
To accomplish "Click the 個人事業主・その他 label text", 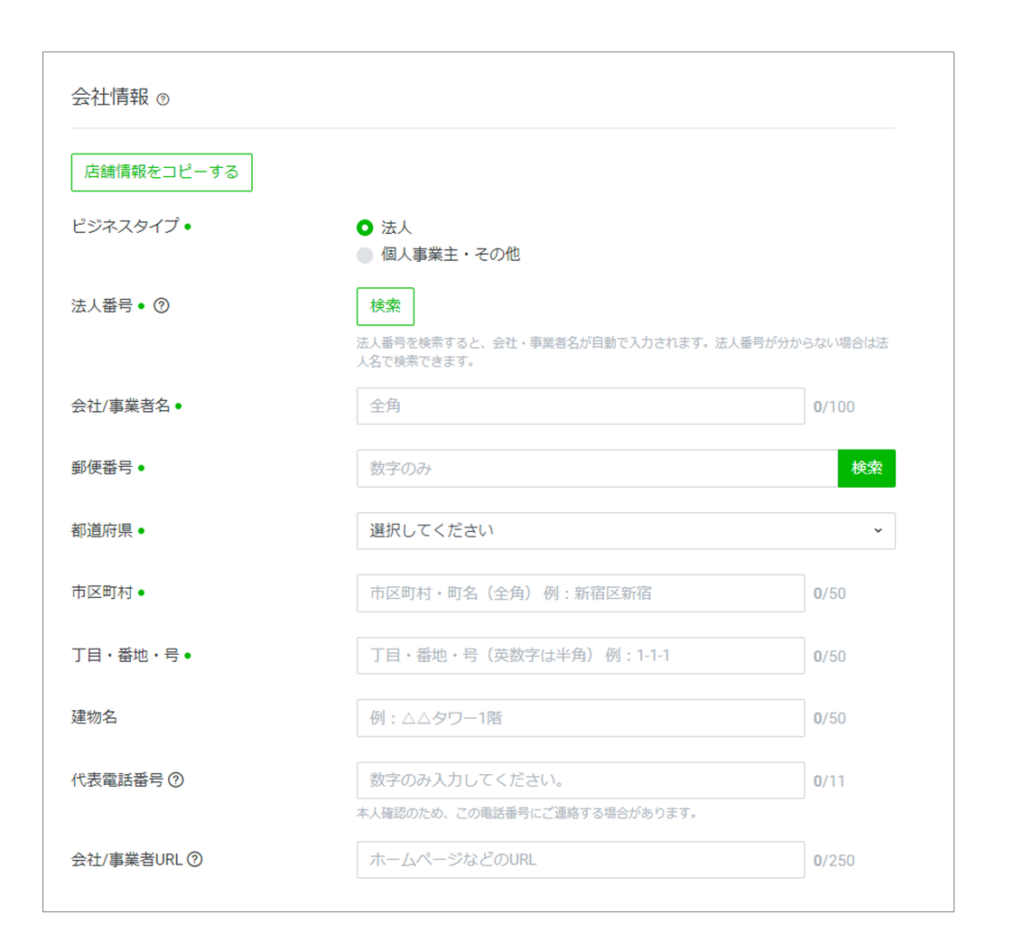I will 450,255.
